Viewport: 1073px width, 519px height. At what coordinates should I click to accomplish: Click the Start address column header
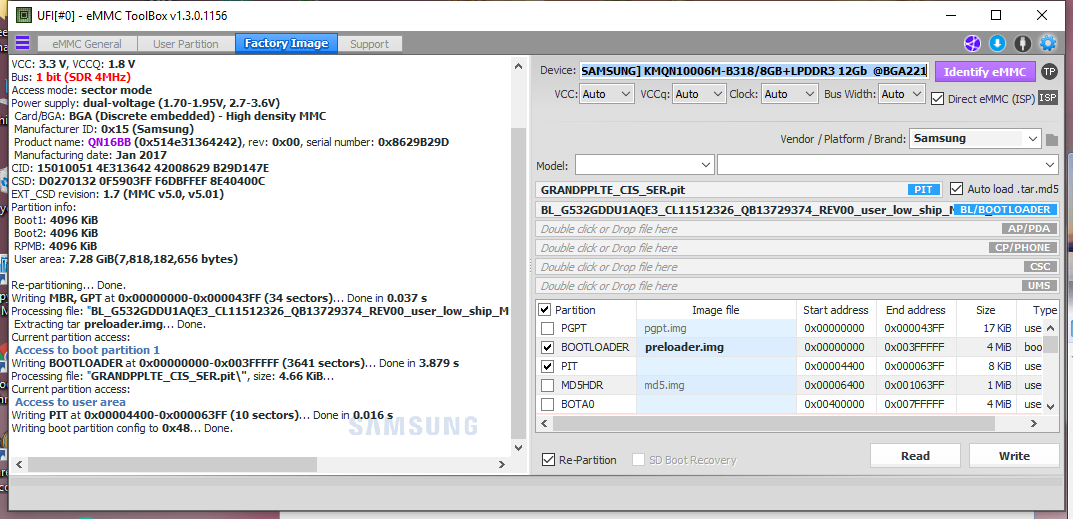(836, 309)
